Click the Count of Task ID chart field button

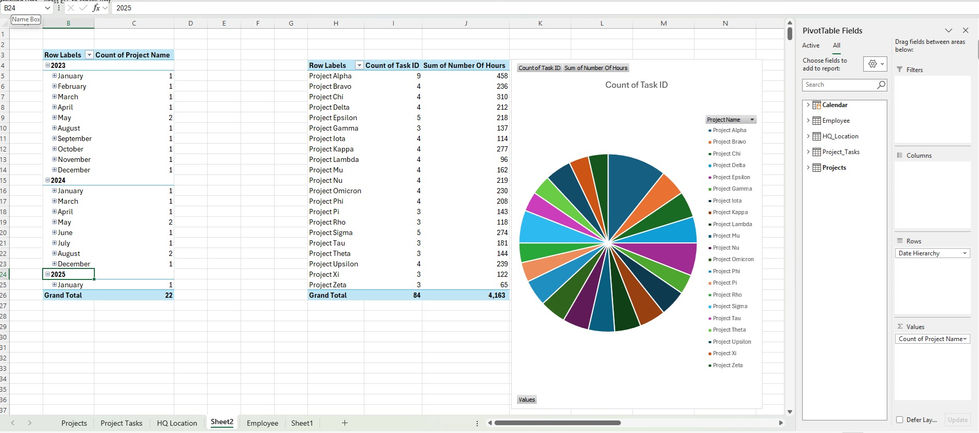pos(539,68)
